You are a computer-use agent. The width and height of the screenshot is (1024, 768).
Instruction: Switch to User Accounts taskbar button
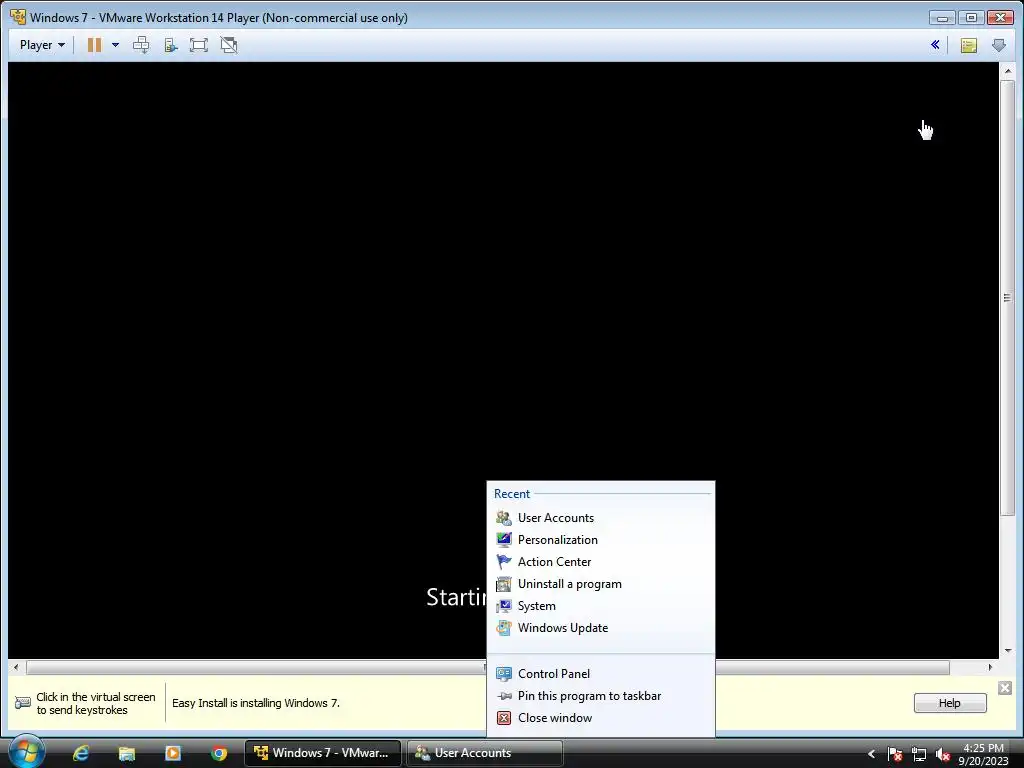pyautogui.click(x=485, y=753)
